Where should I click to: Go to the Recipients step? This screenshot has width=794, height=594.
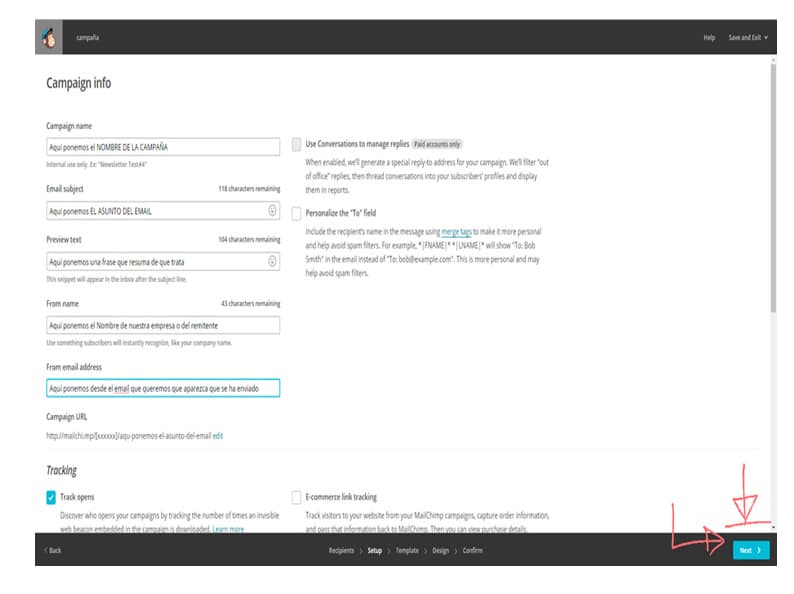(x=343, y=551)
